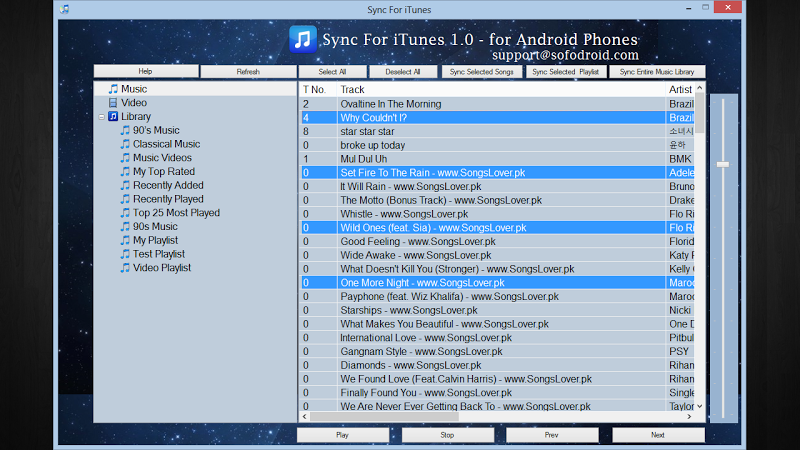Click the Video Playlist note icon
The height and width of the screenshot is (450, 800).
[x=125, y=268]
